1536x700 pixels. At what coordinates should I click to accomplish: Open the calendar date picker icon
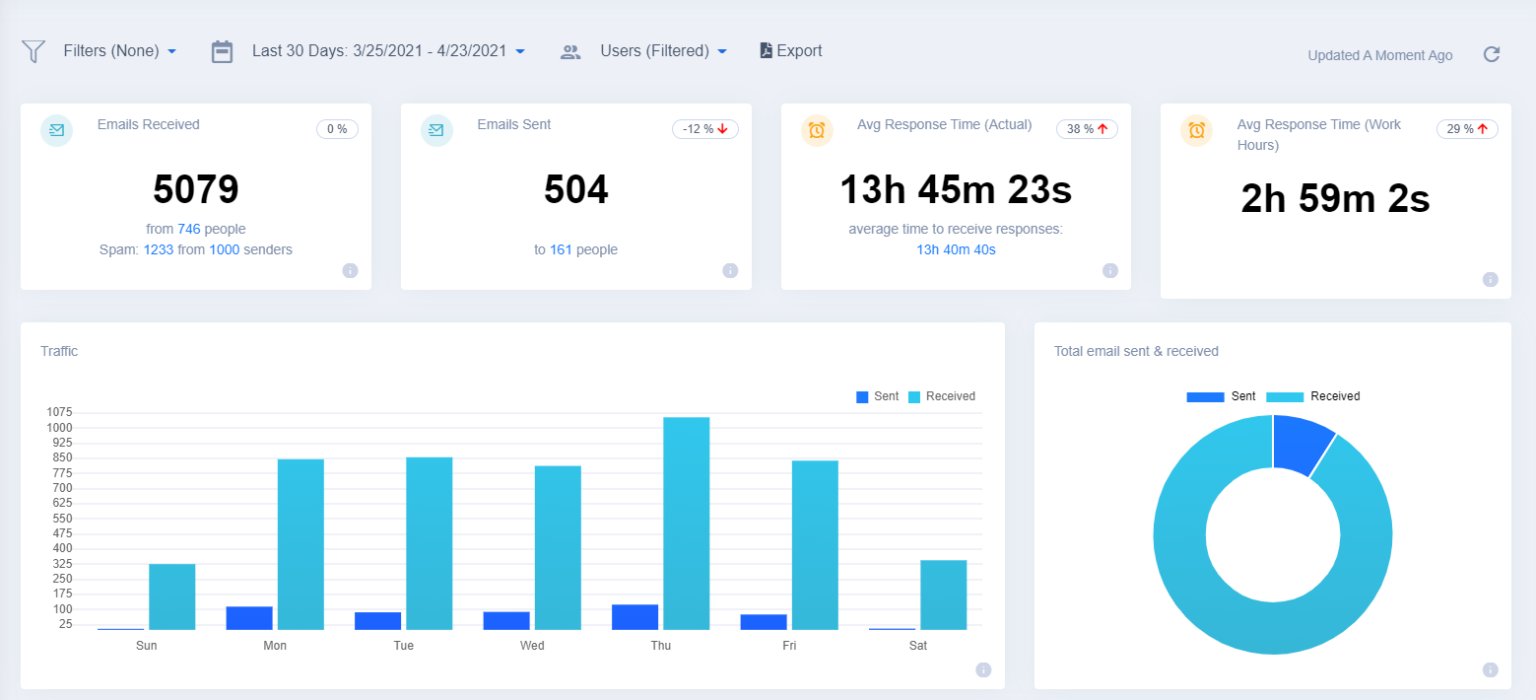click(224, 50)
